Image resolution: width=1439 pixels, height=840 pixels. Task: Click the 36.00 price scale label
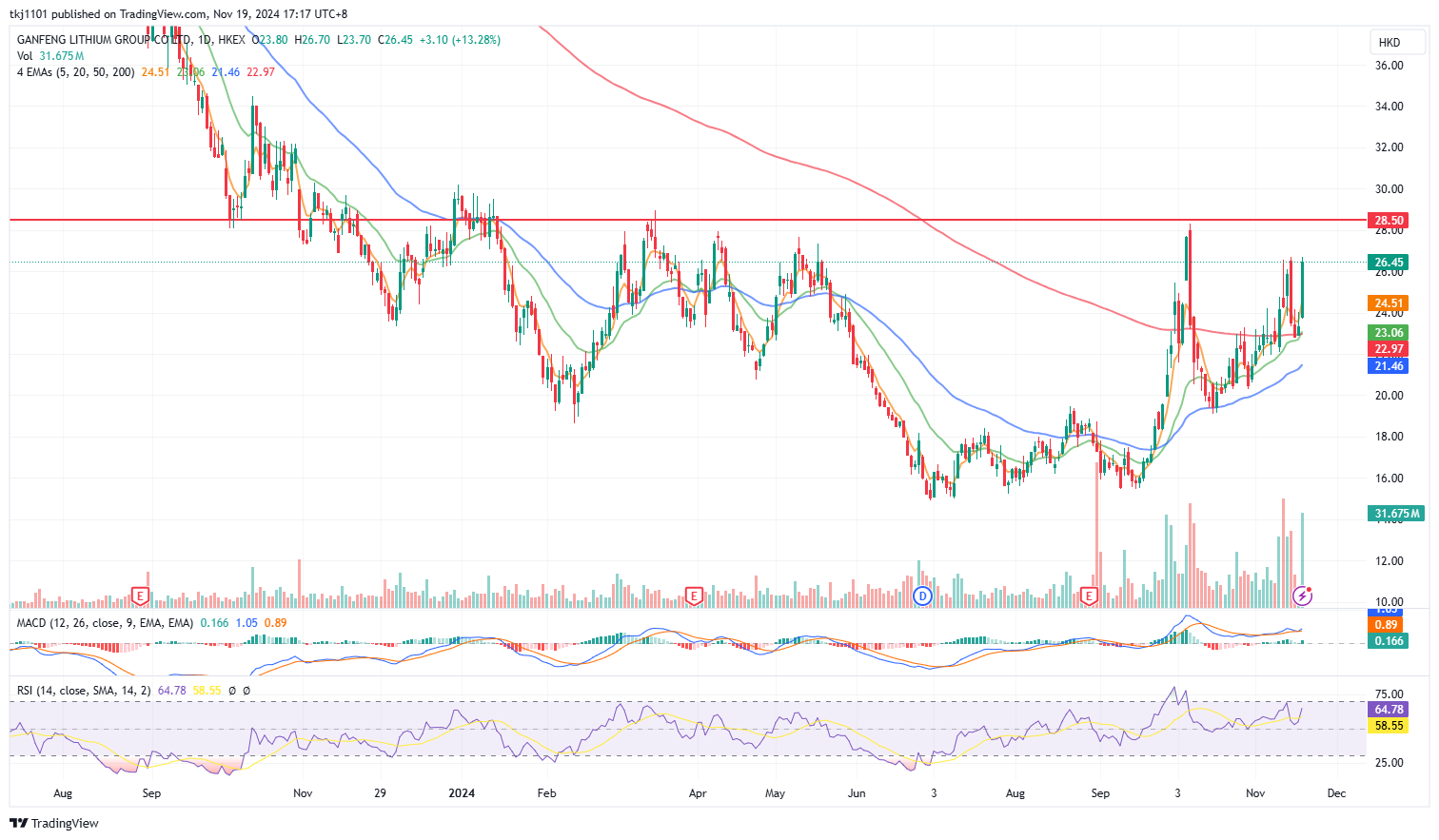1390,66
